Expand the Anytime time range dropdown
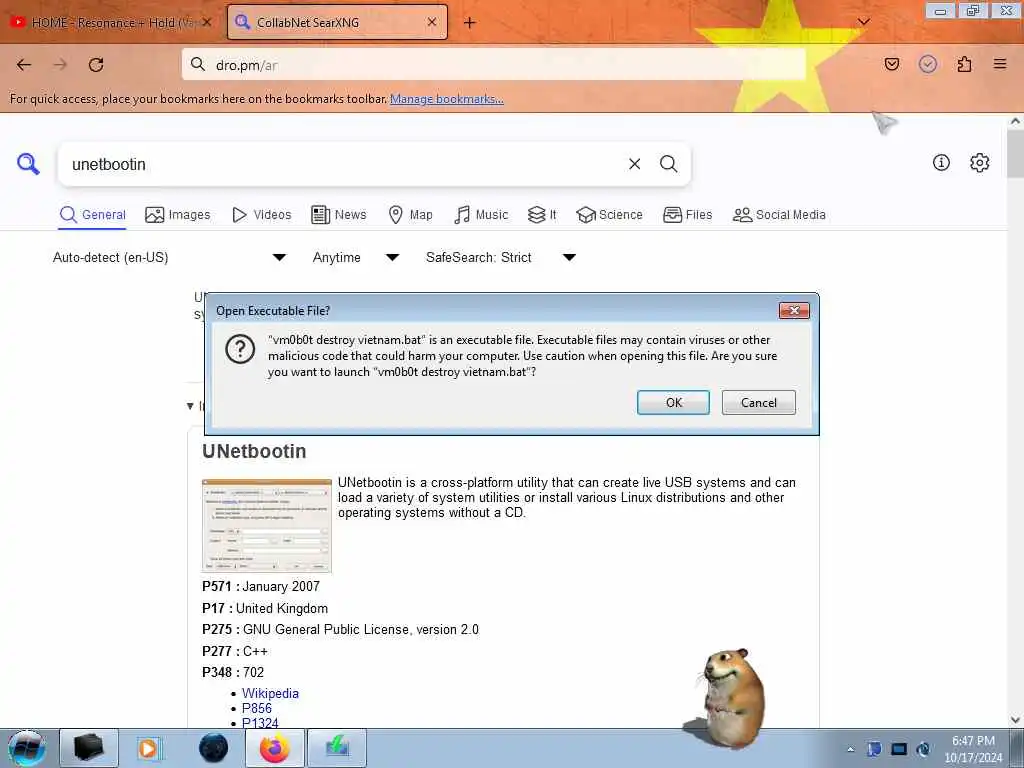 pos(356,257)
